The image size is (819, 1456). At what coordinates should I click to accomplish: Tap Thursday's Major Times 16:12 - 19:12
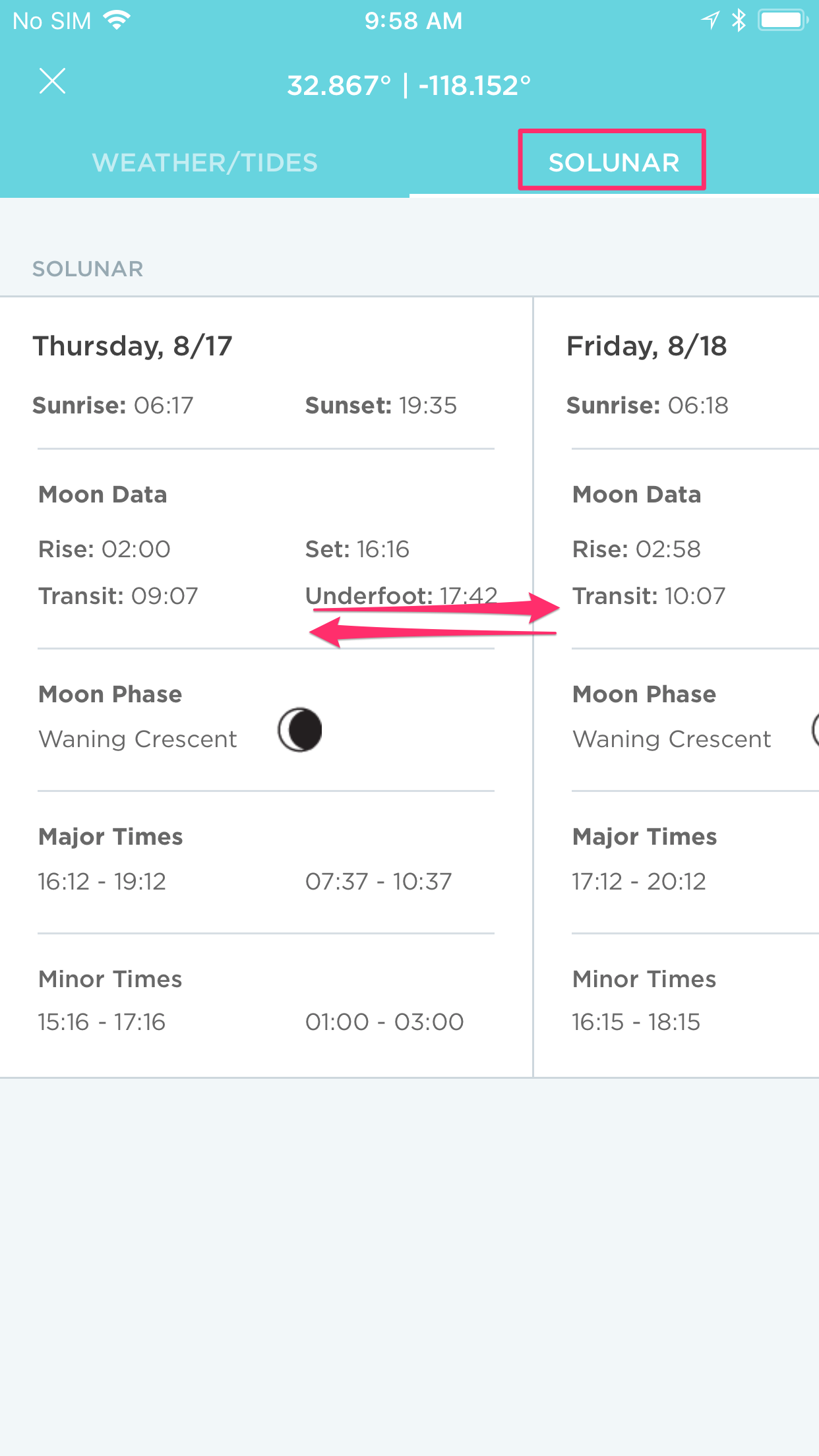tap(102, 881)
